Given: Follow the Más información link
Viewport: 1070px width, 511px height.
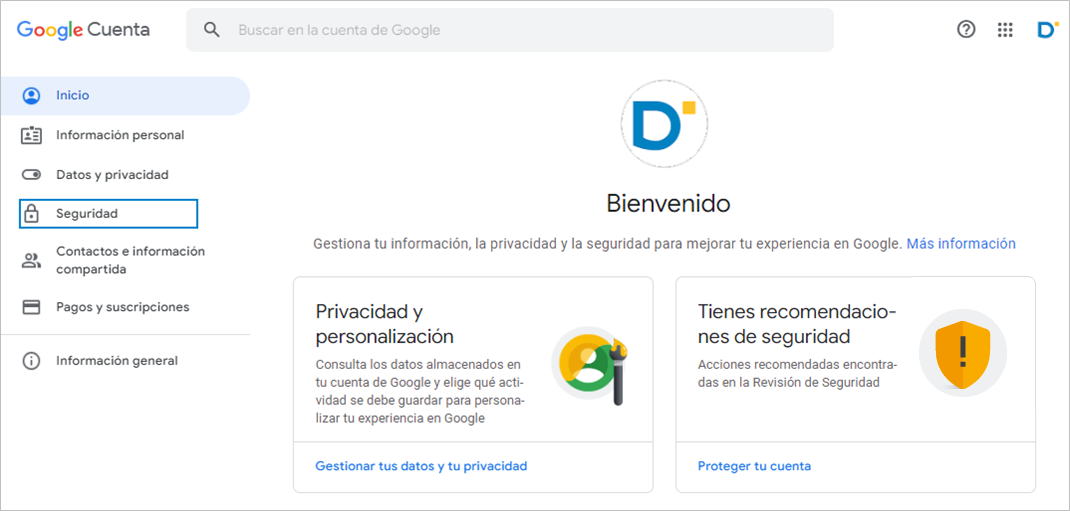Looking at the screenshot, I should tap(961, 244).
